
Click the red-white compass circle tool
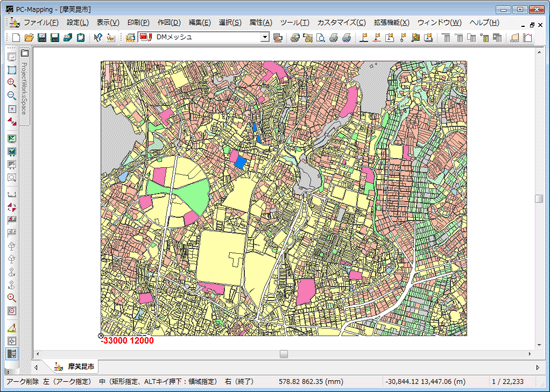click(12, 207)
